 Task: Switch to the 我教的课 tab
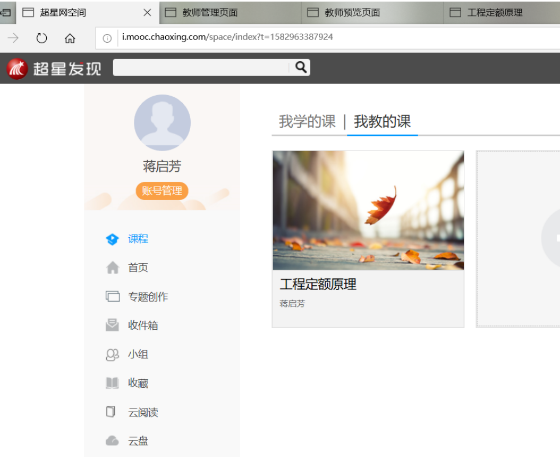pos(382,121)
